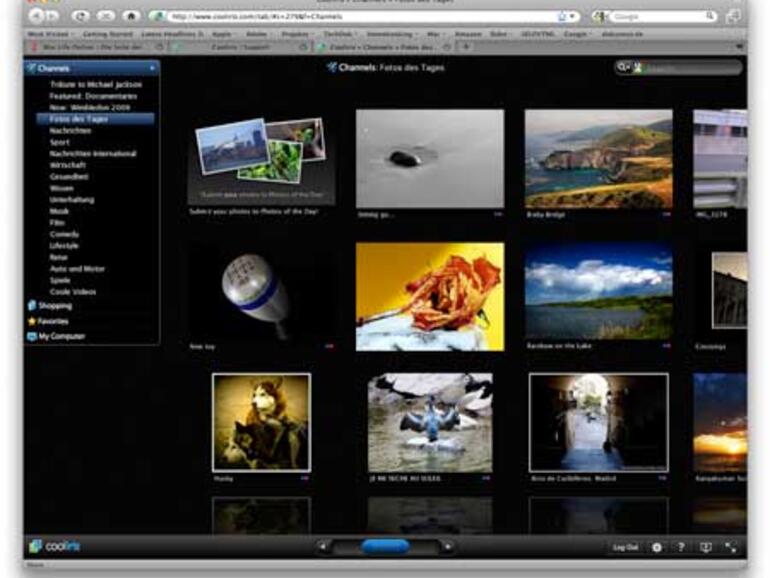Open the new browser tab plus button

(x=466, y=47)
